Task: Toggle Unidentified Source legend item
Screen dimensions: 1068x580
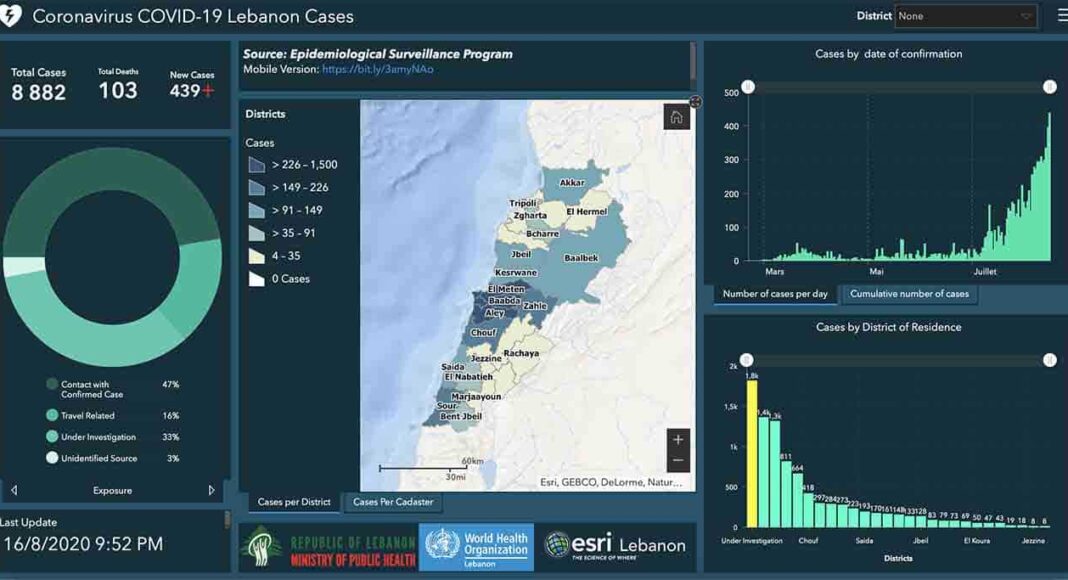Action: coord(52,458)
